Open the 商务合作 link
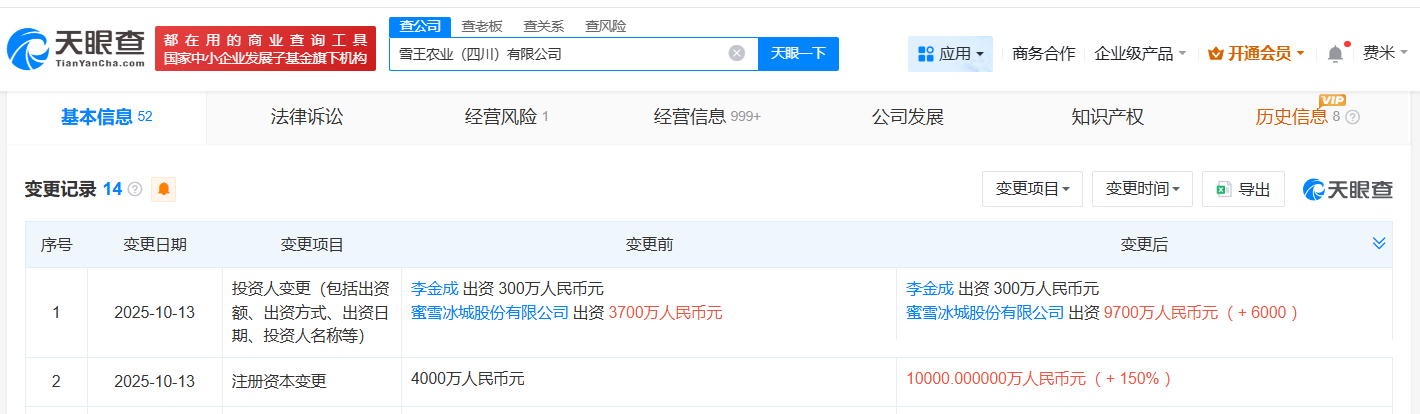The width and height of the screenshot is (1420, 414). coord(1044,54)
